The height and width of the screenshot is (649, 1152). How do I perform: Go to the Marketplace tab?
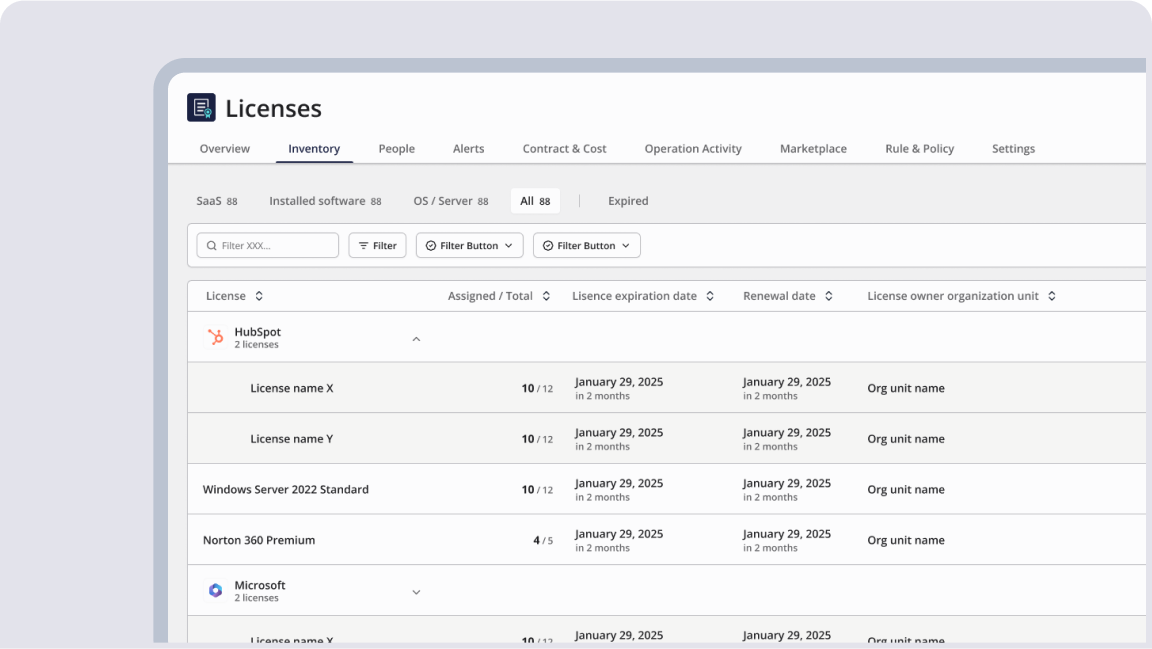813,149
